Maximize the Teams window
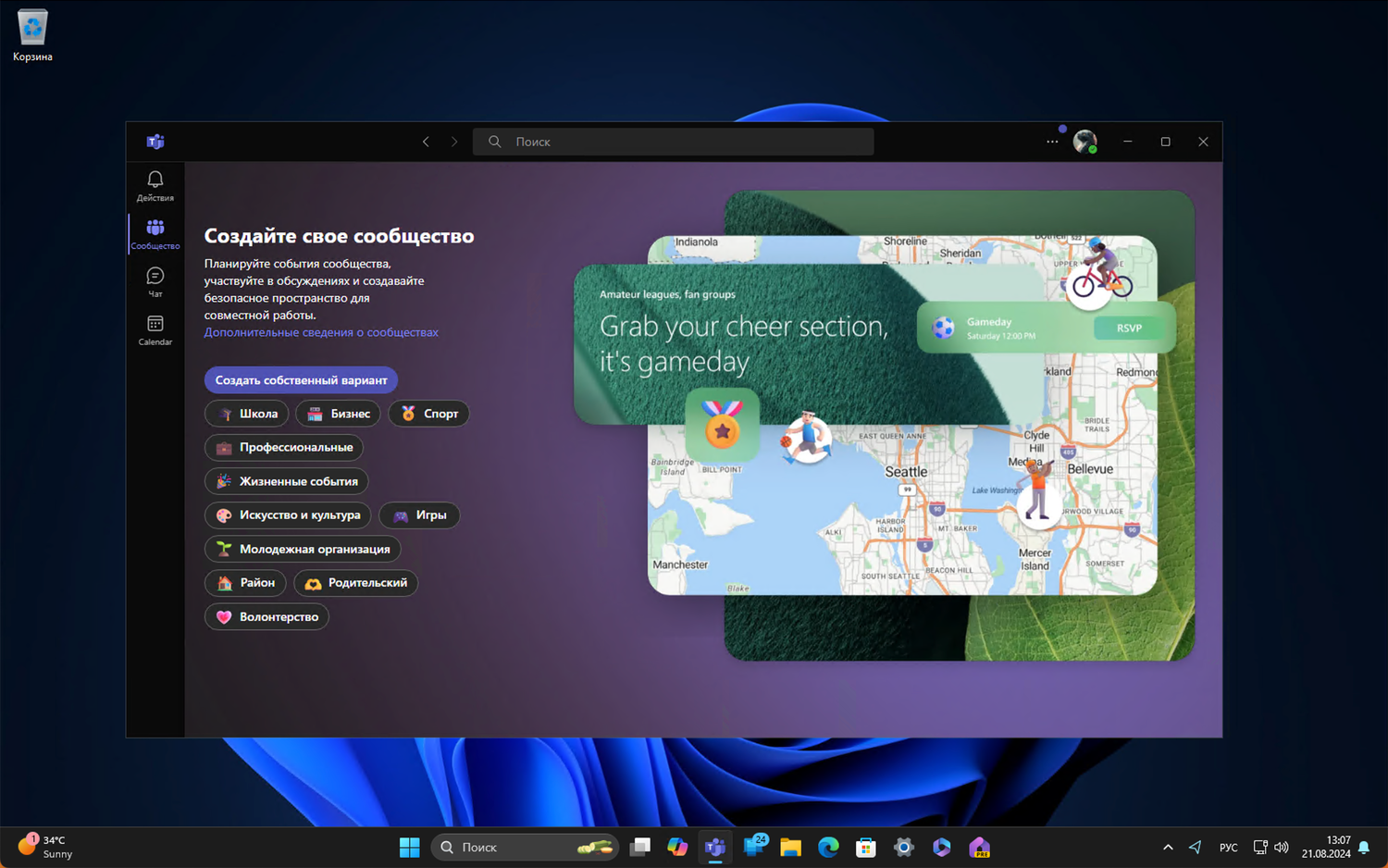This screenshot has width=1388, height=868. tap(1166, 142)
